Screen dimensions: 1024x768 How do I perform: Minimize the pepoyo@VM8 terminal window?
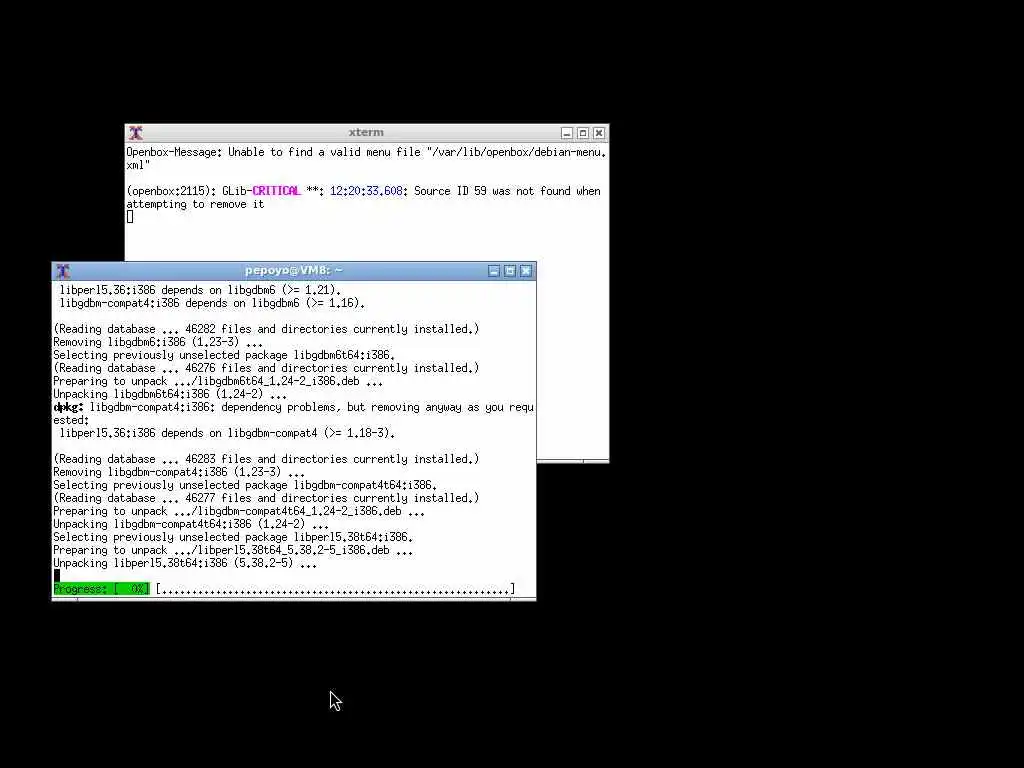click(494, 271)
